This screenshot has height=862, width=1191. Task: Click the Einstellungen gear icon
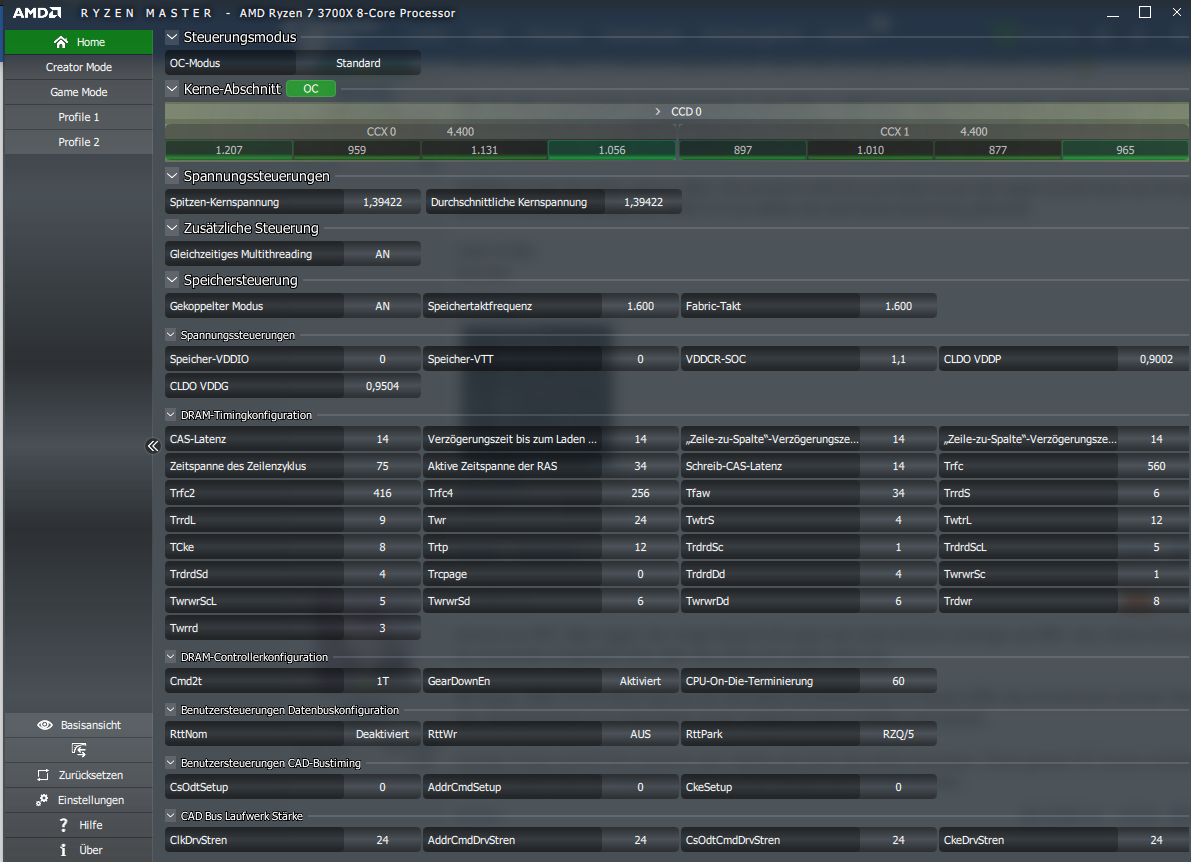point(42,800)
